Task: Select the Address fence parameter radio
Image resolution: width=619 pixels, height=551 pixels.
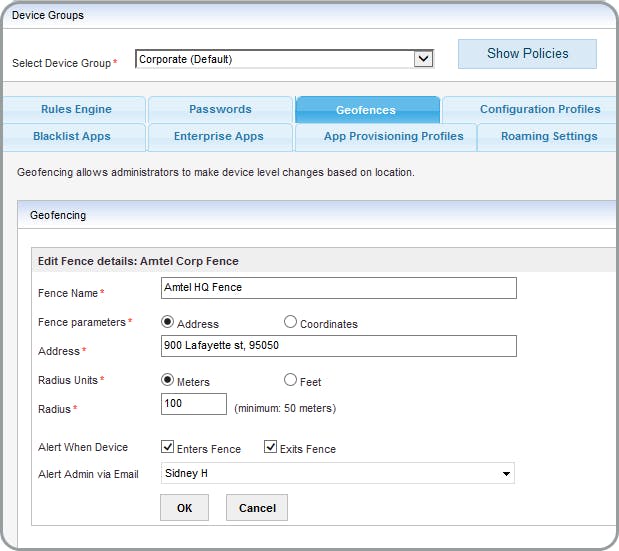Action: click(x=167, y=323)
